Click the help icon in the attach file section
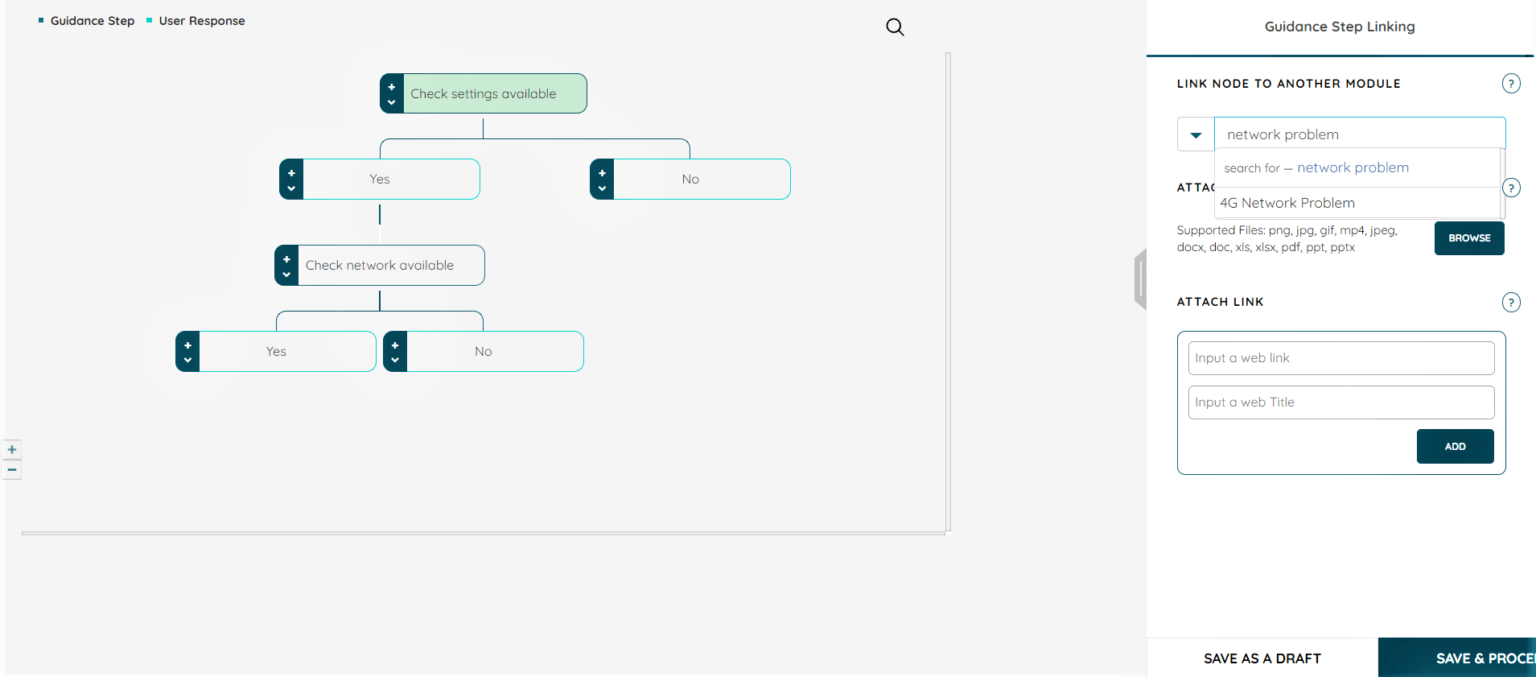The image size is (1536, 677). (1511, 187)
